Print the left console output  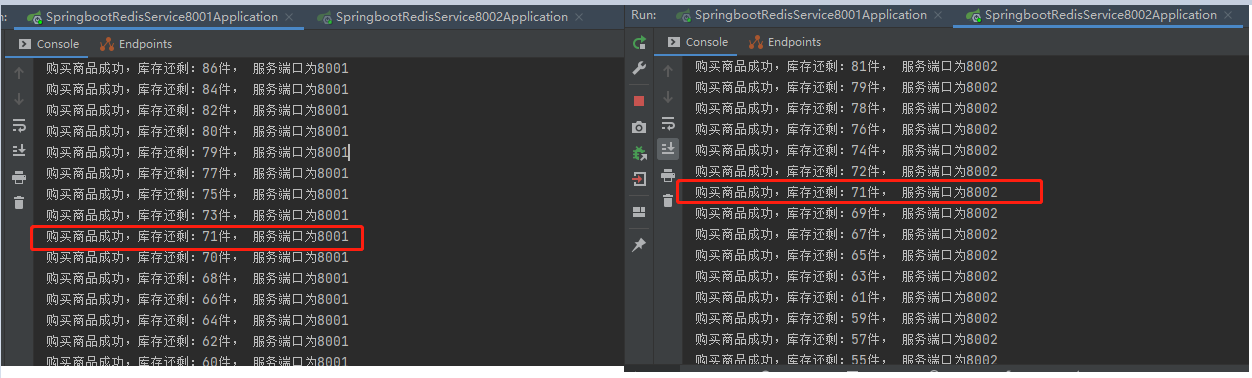pos(18,177)
